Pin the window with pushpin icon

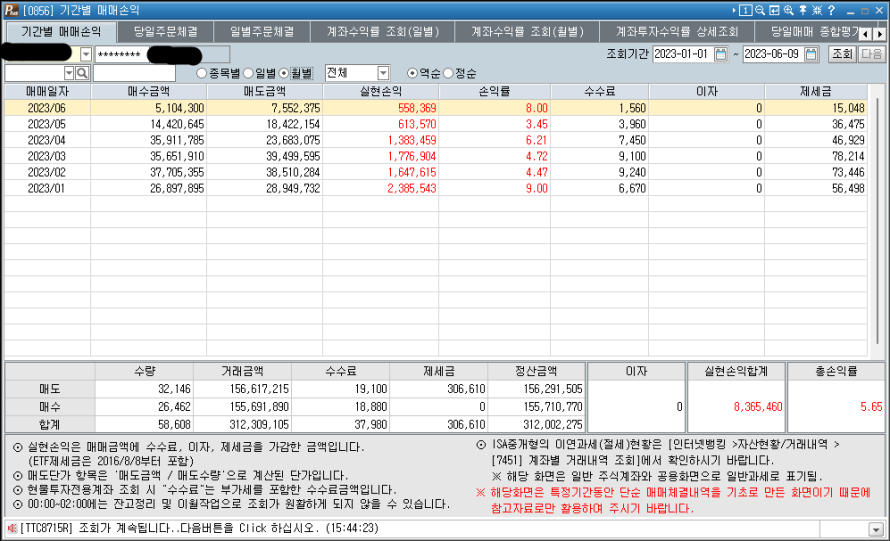coord(803,9)
